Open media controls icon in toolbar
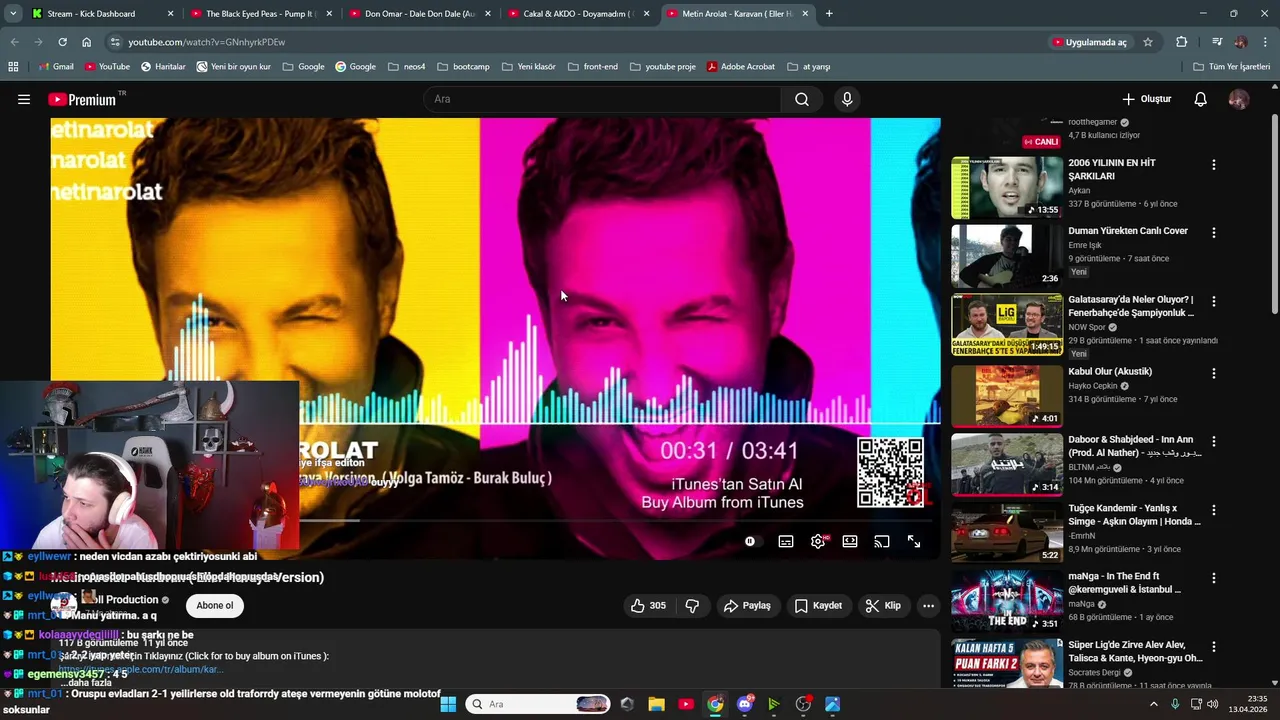 tap(1217, 42)
